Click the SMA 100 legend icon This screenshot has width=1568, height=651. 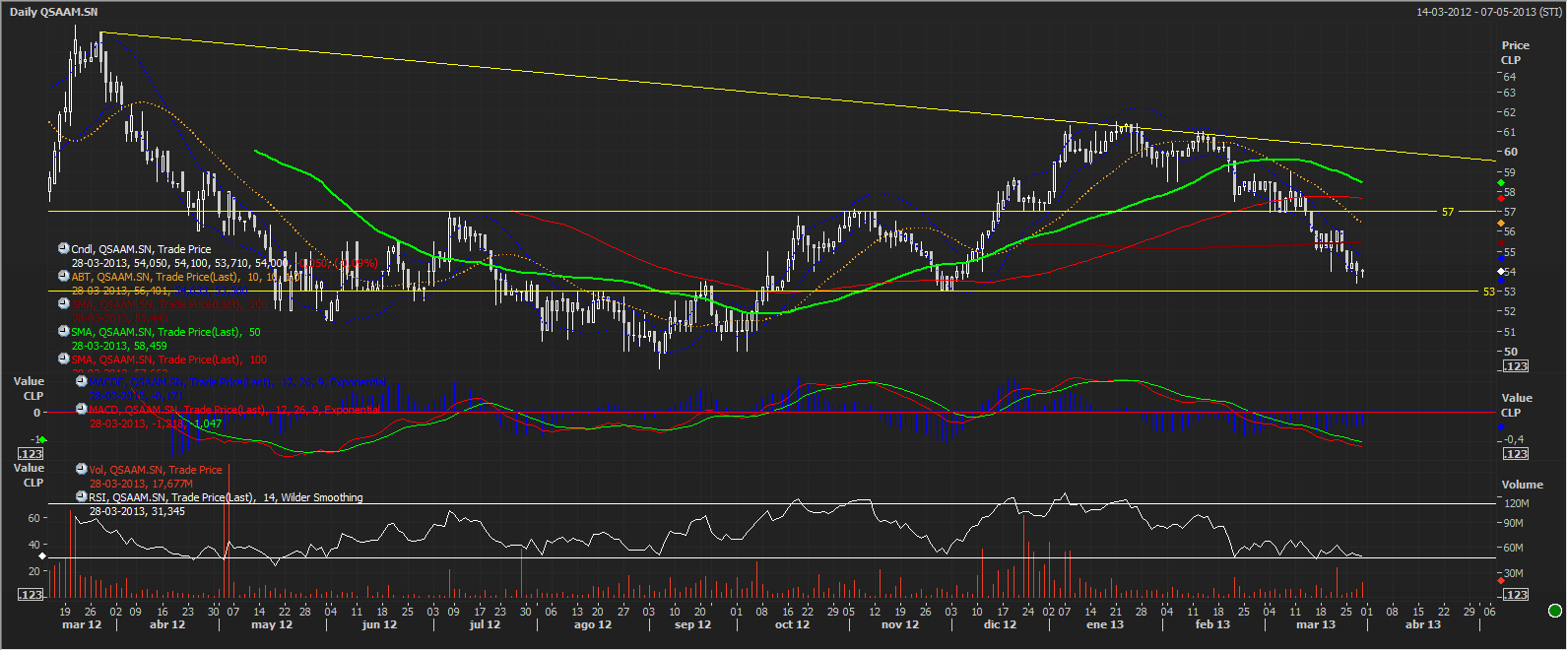tap(64, 359)
